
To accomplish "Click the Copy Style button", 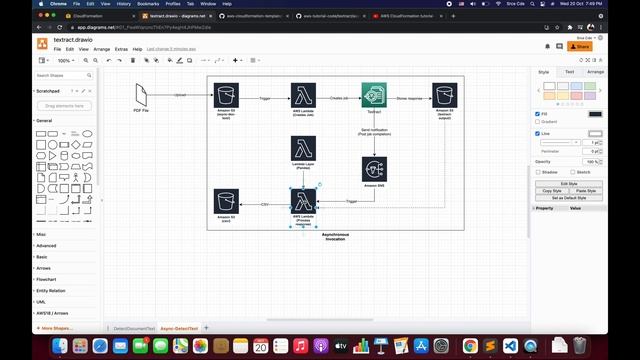I will [552, 191].
